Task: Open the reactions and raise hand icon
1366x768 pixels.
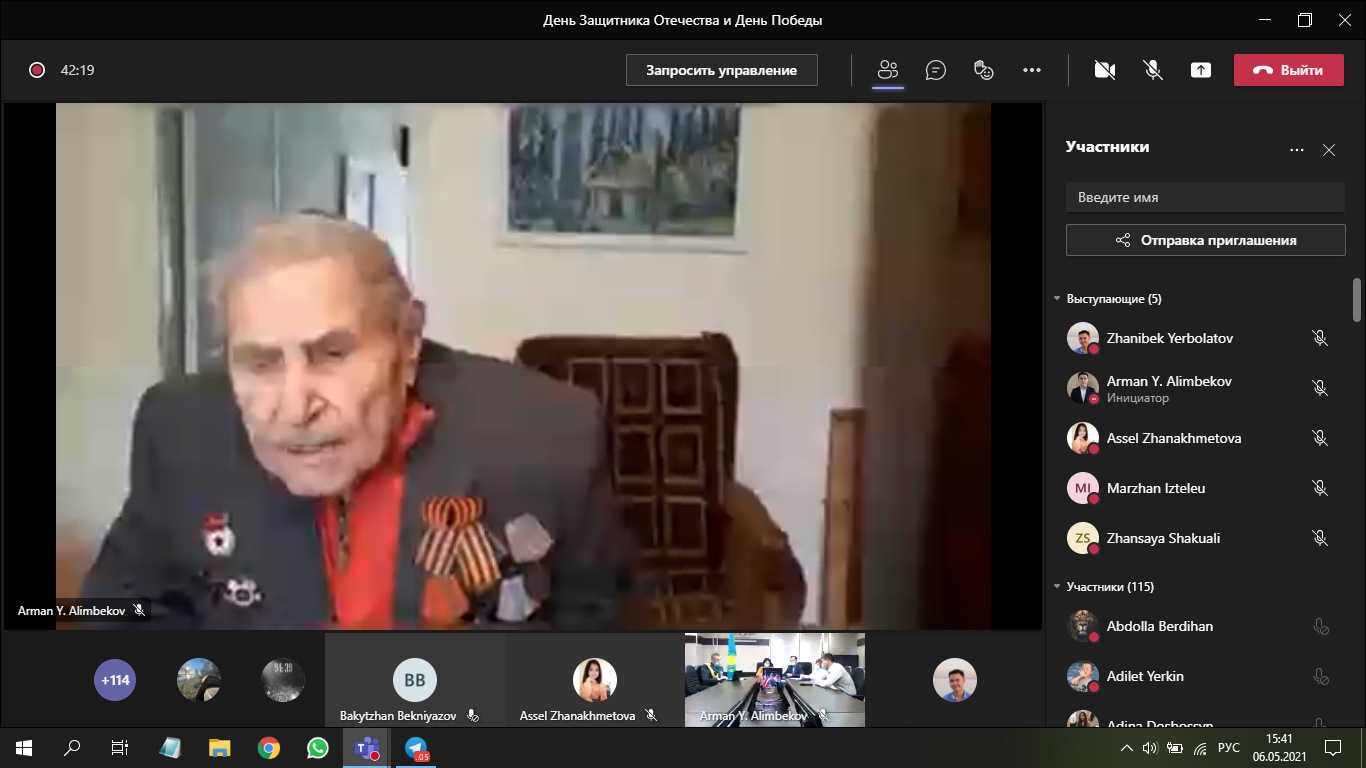Action: tap(984, 70)
